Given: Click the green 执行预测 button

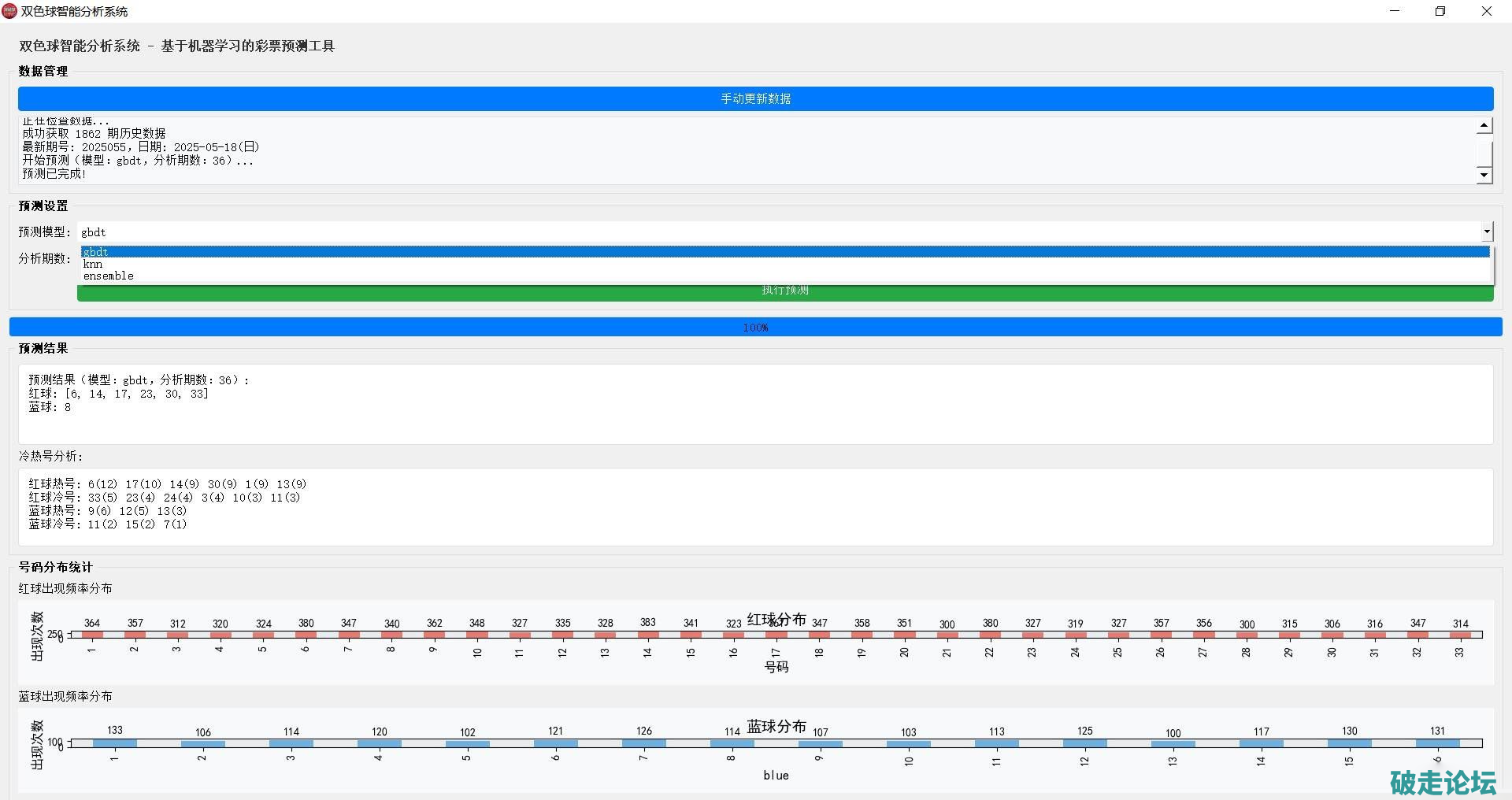Looking at the screenshot, I should tap(784, 292).
